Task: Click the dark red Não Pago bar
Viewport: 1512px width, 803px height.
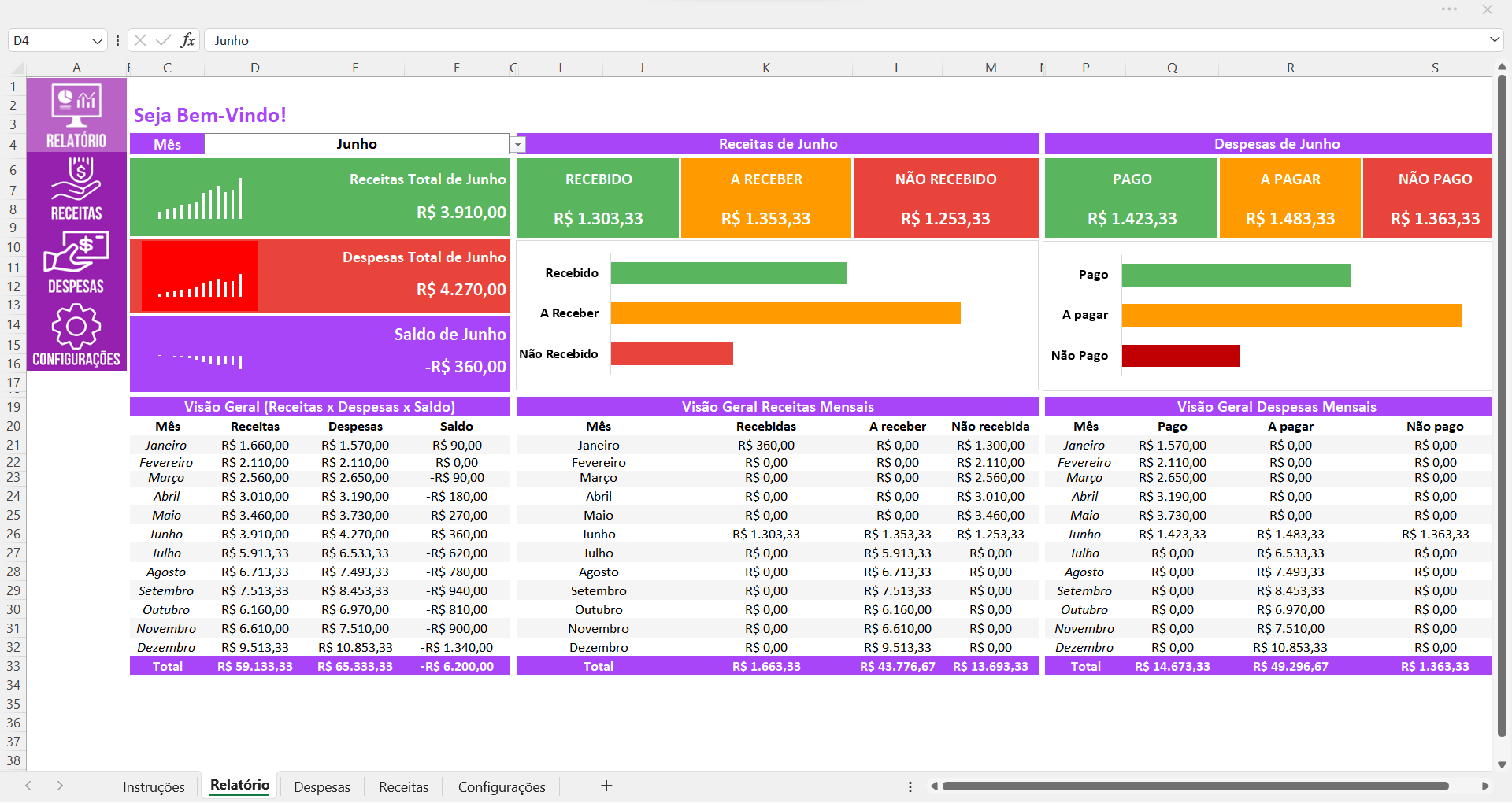Action: pyautogui.click(x=1180, y=356)
